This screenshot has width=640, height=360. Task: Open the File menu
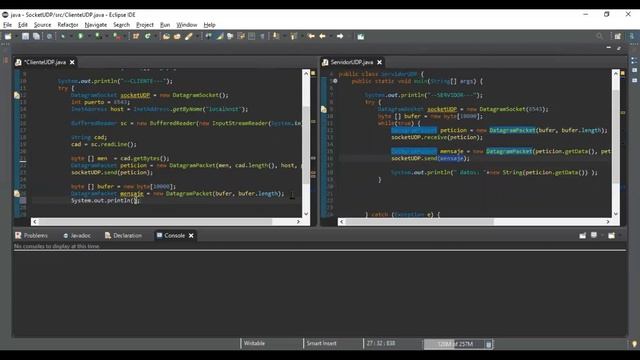[7, 25]
